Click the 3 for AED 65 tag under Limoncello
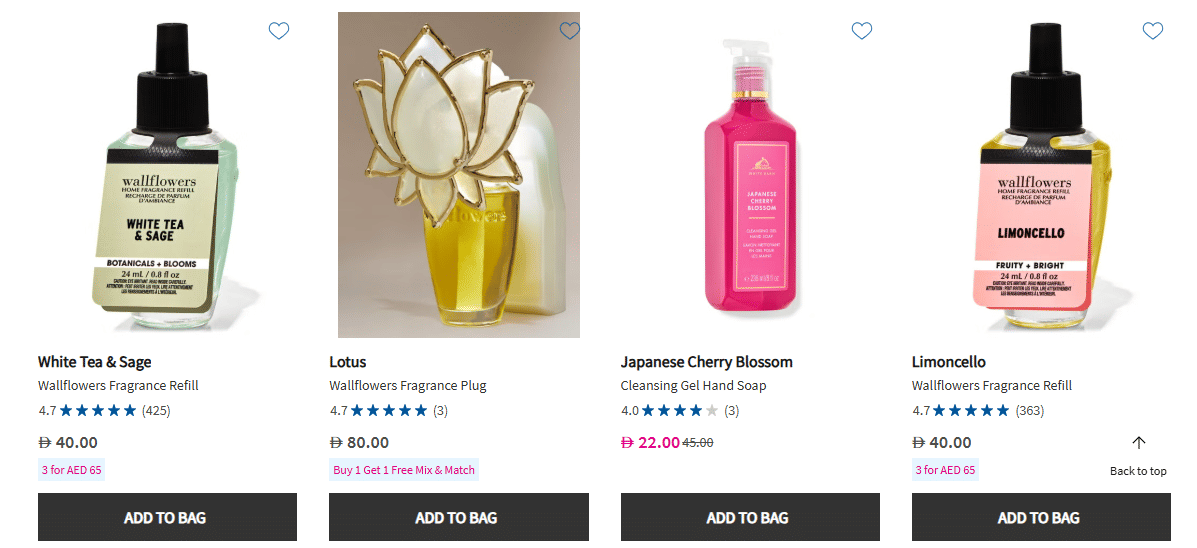 tap(945, 470)
